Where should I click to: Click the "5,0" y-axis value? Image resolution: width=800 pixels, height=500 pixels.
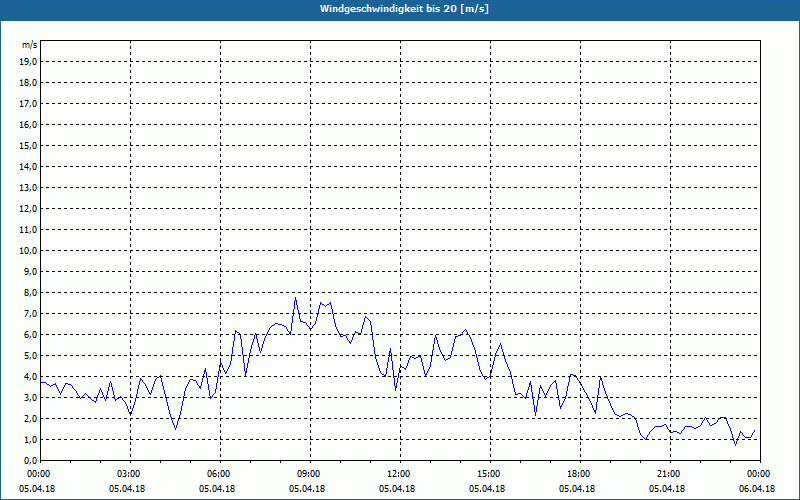point(30,355)
